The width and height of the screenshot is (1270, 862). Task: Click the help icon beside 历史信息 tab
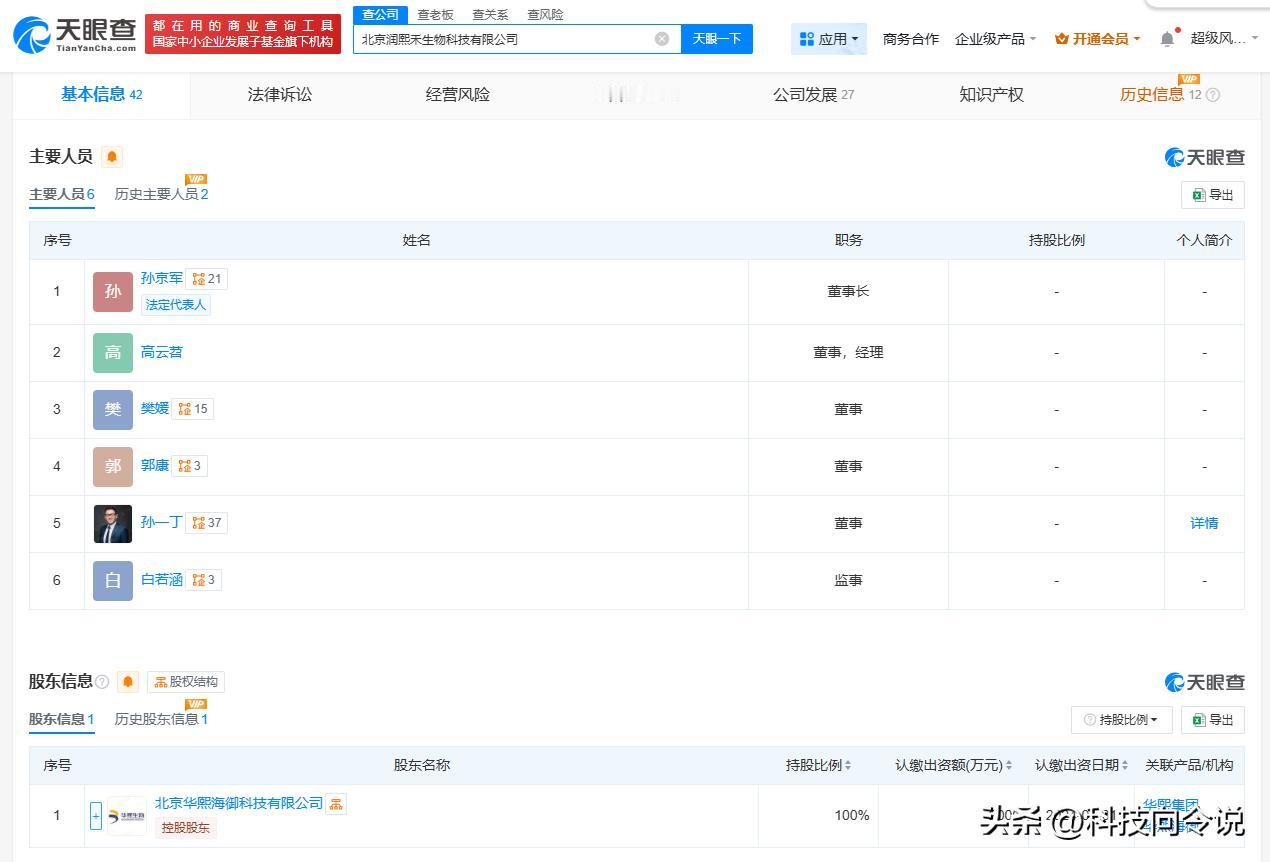[x=1213, y=95]
